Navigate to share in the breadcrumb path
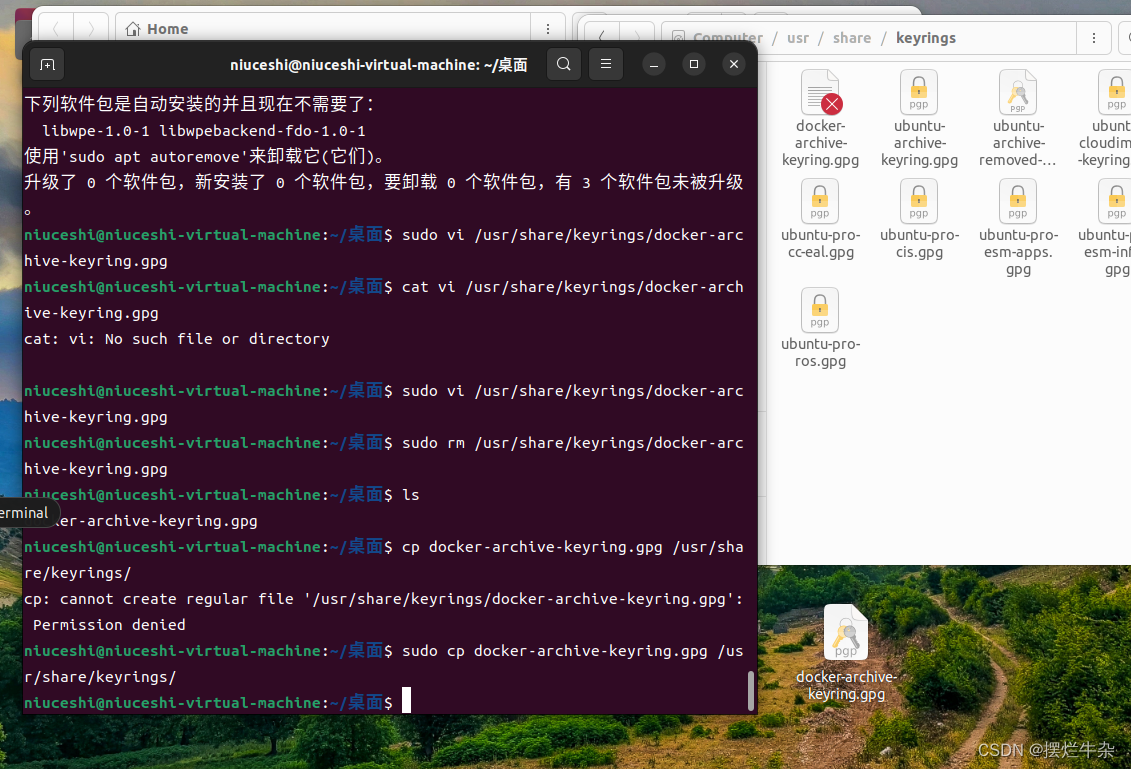The height and width of the screenshot is (769, 1131). click(851, 37)
